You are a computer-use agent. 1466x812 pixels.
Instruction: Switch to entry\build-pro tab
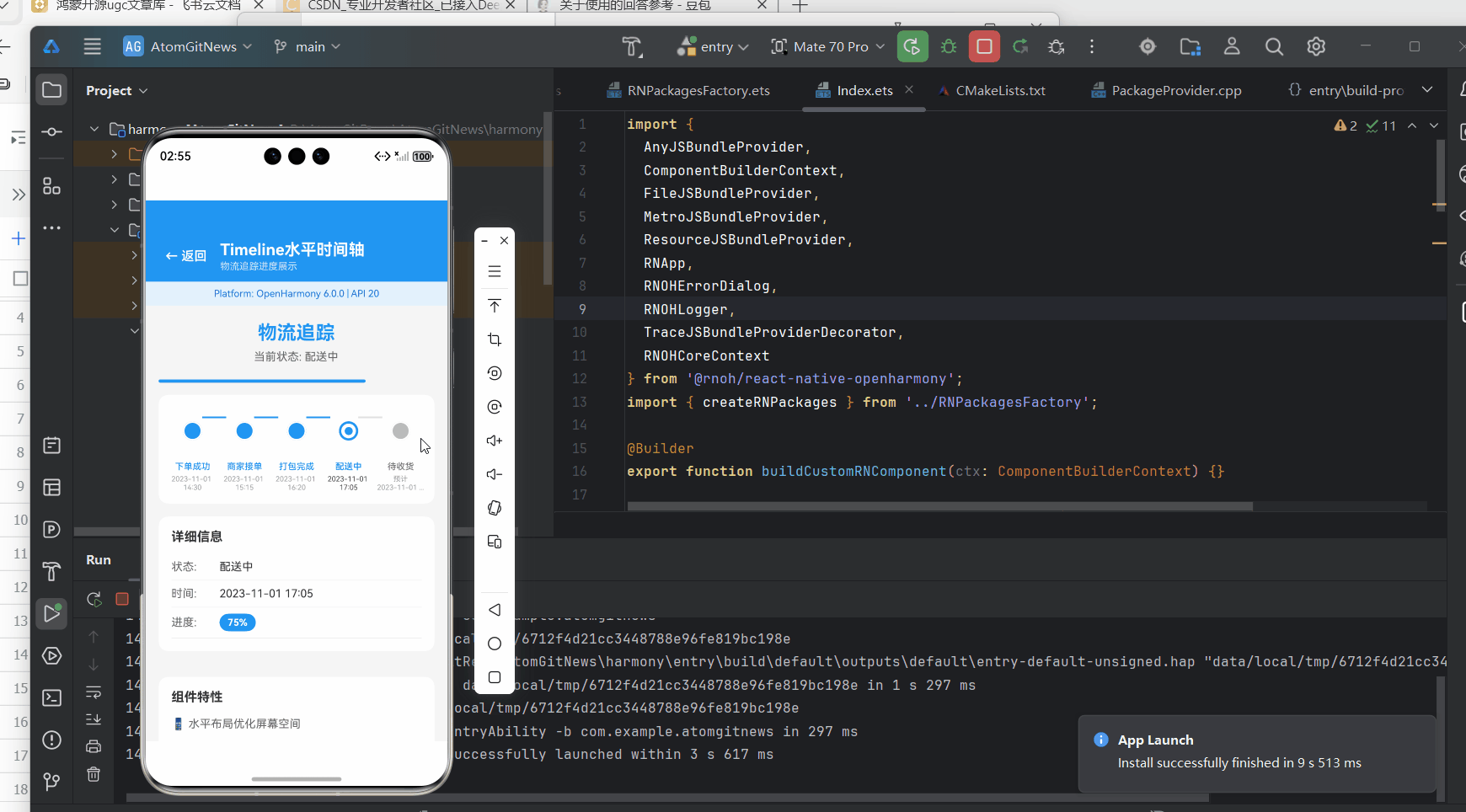[1346, 90]
